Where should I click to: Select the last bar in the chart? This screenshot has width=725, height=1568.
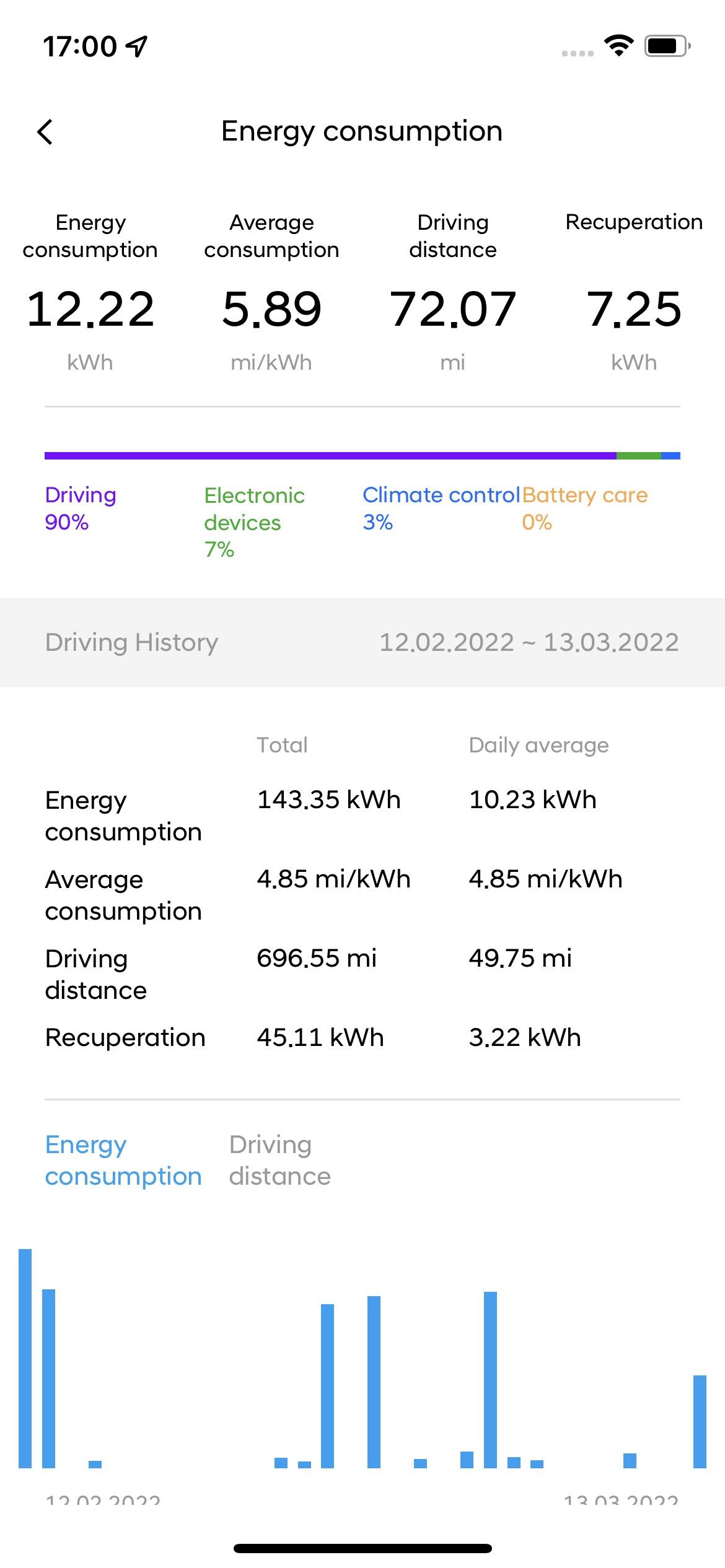point(700,1421)
